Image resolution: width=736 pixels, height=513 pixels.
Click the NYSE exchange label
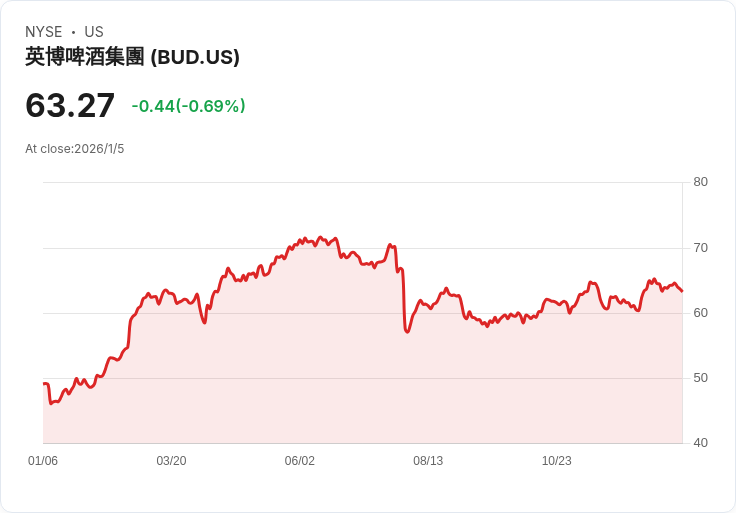click(43, 32)
